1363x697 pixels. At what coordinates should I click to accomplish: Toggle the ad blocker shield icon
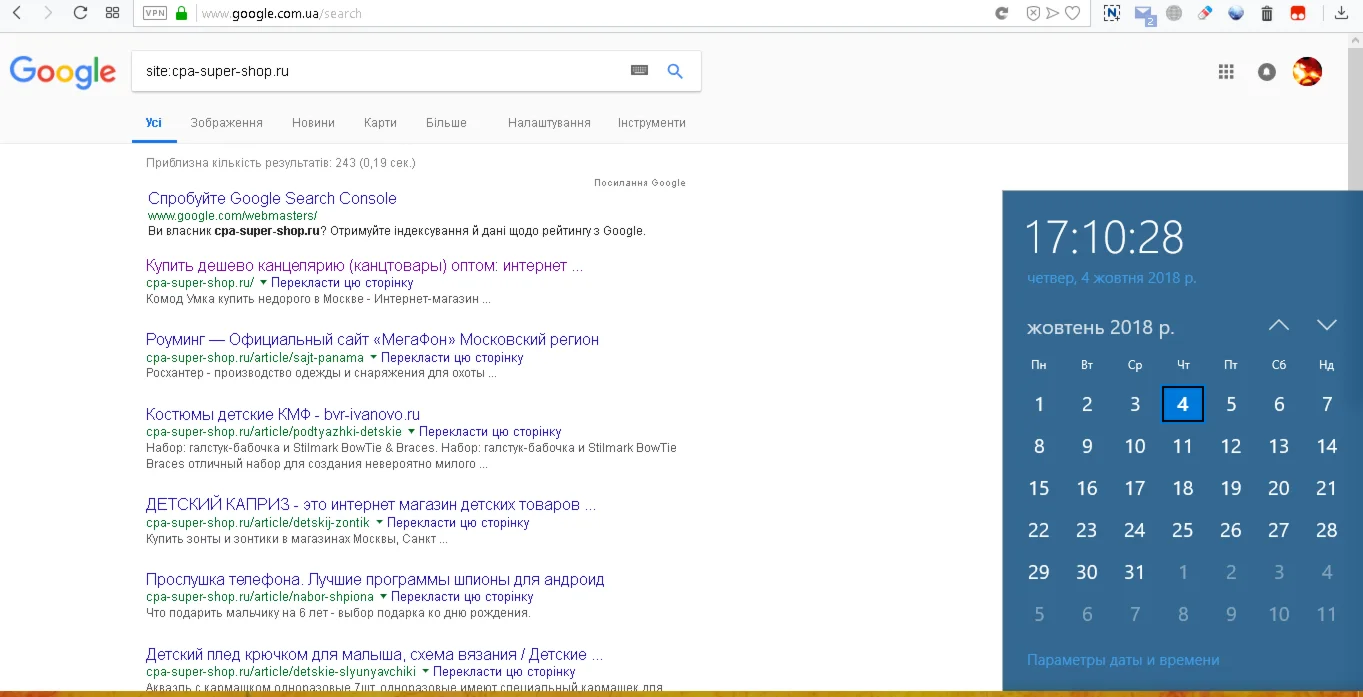(1033, 13)
